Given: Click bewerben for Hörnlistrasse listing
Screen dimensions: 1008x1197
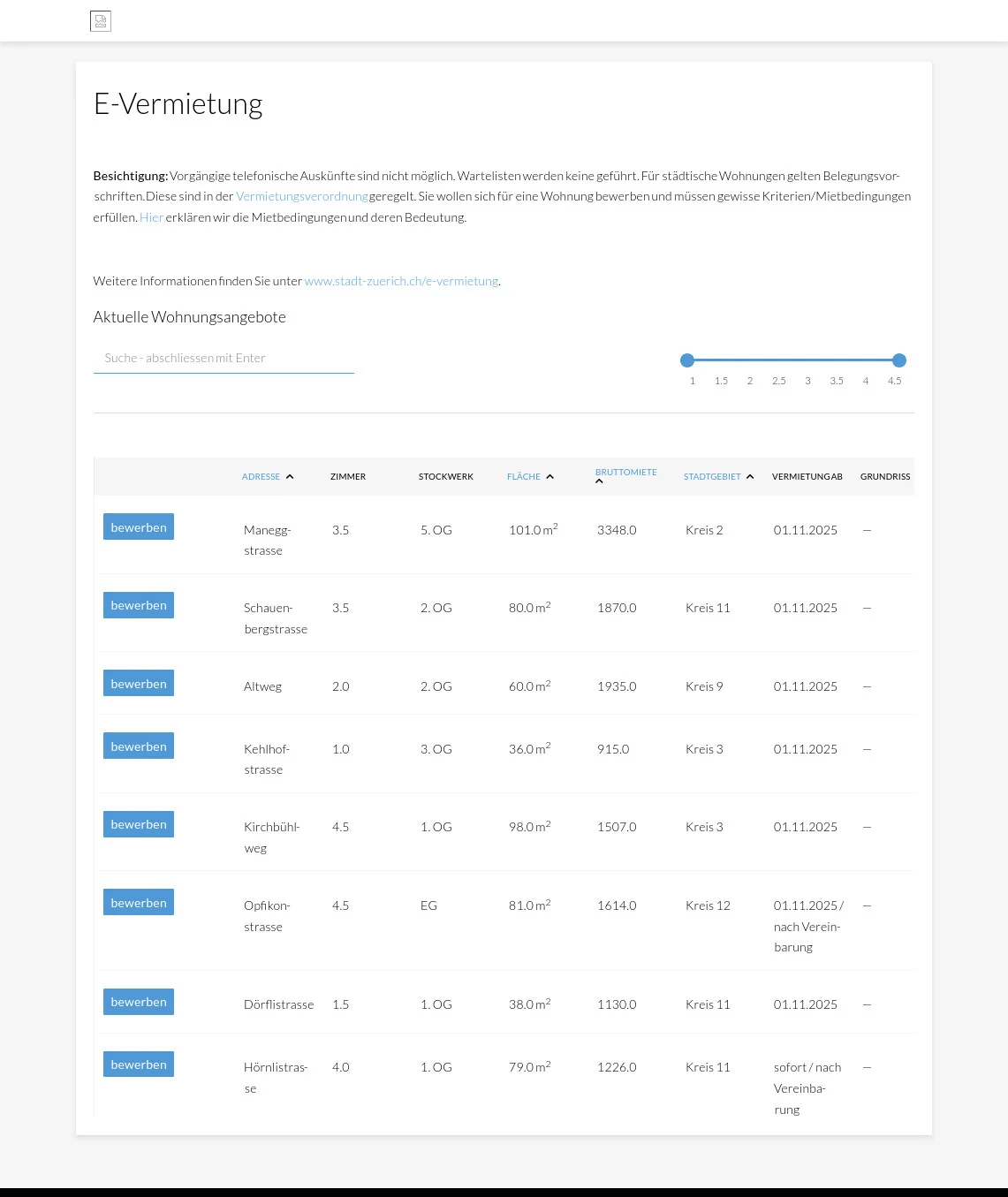Looking at the screenshot, I should click(x=139, y=1064).
